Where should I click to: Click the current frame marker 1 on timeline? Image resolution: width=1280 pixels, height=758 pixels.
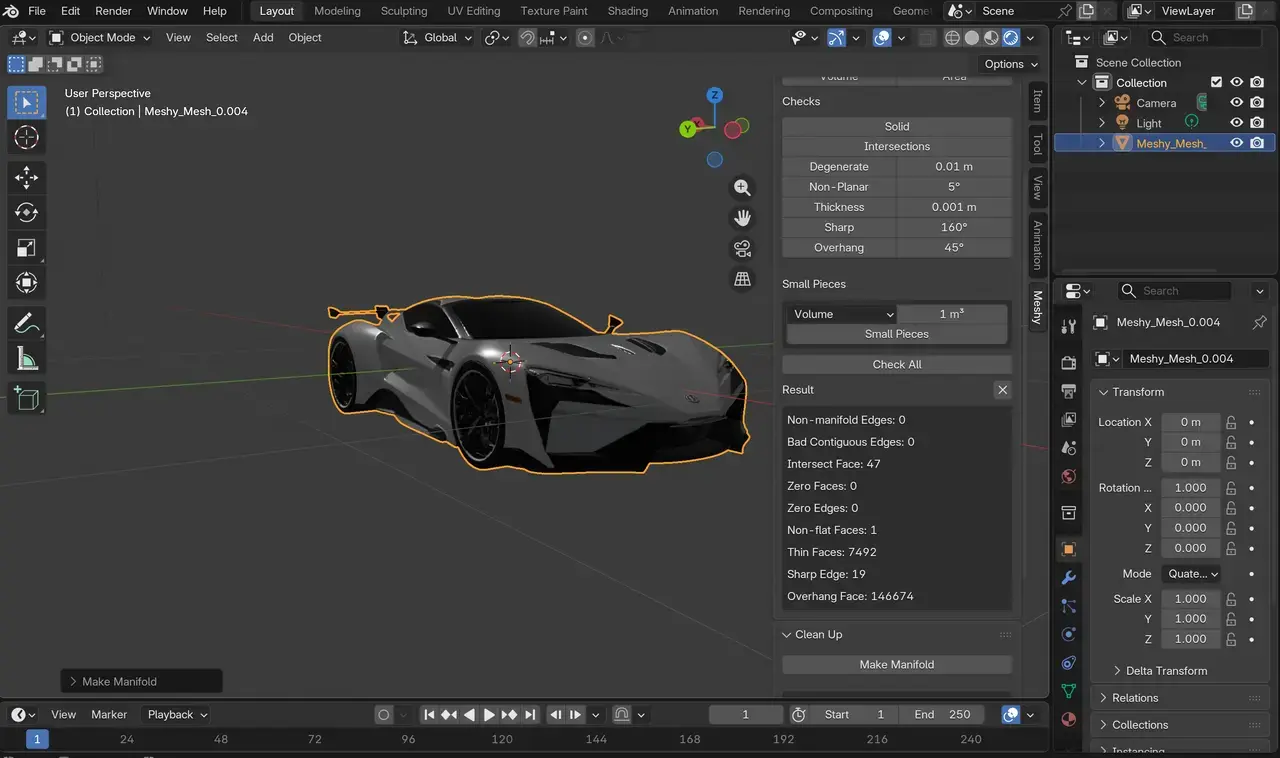click(37, 739)
